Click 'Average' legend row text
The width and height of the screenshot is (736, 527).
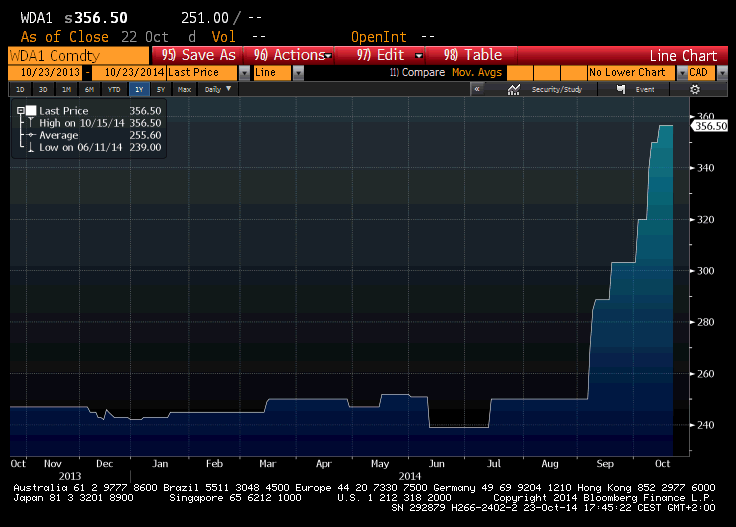pos(59,135)
